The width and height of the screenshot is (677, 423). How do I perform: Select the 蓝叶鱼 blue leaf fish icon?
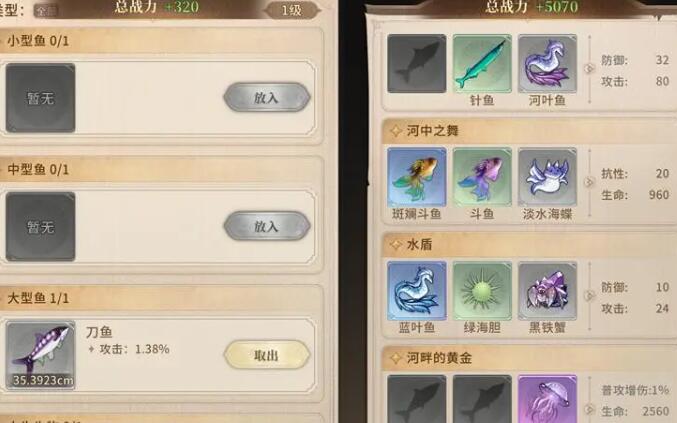417,291
